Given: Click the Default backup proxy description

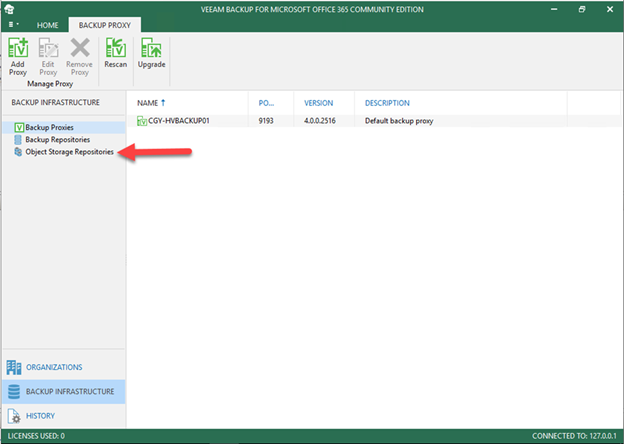Looking at the screenshot, I should point(399,121).
